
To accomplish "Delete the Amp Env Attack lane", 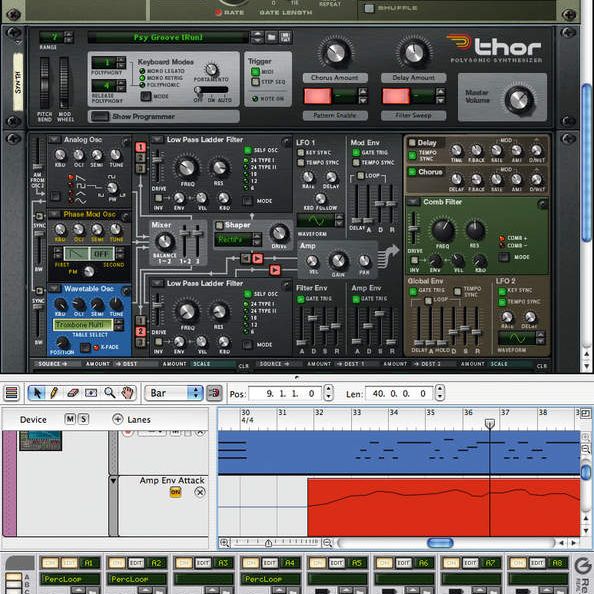I will tap(200, 492).
